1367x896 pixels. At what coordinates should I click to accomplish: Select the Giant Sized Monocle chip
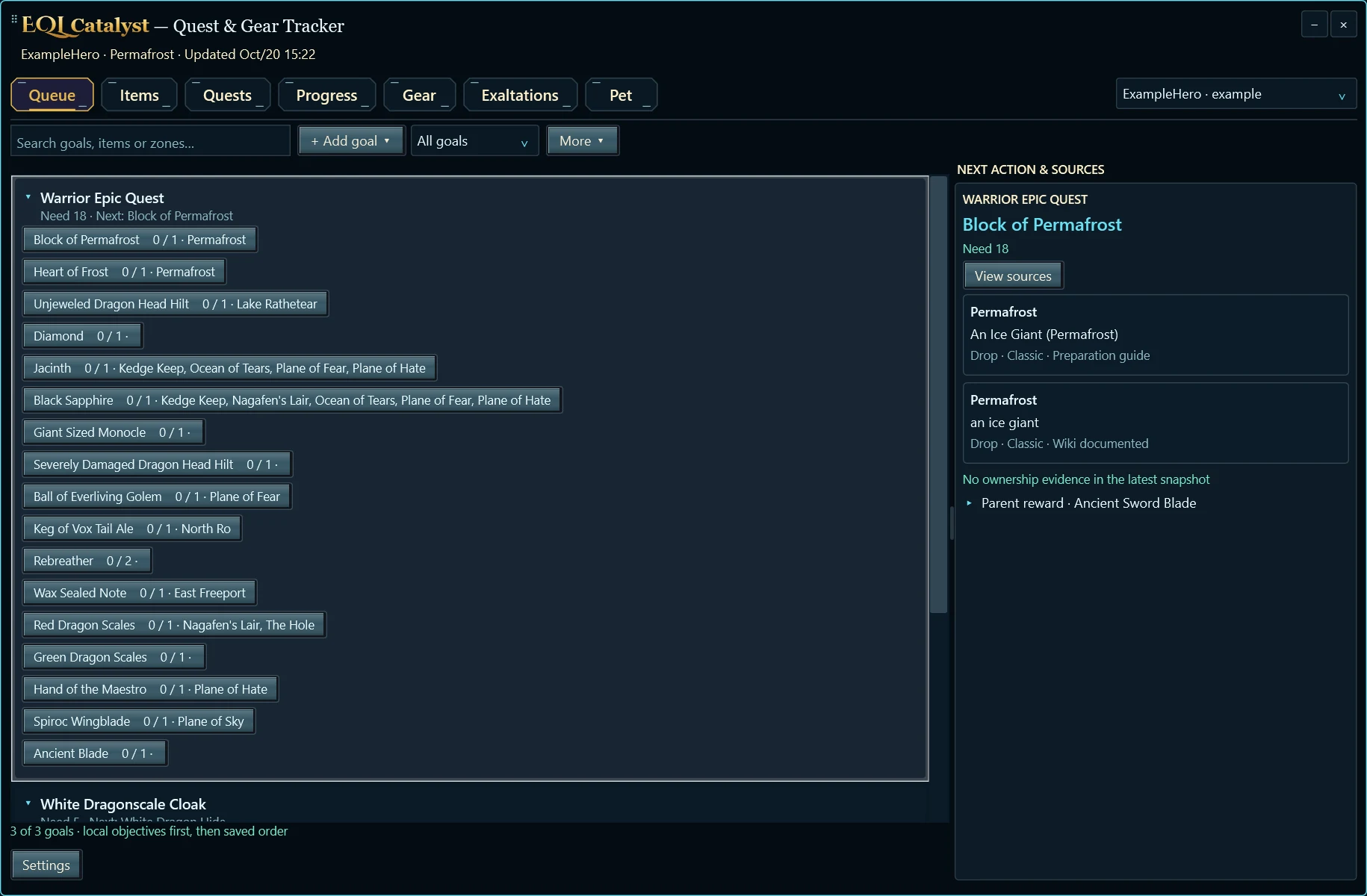click(x=114, y=432)
